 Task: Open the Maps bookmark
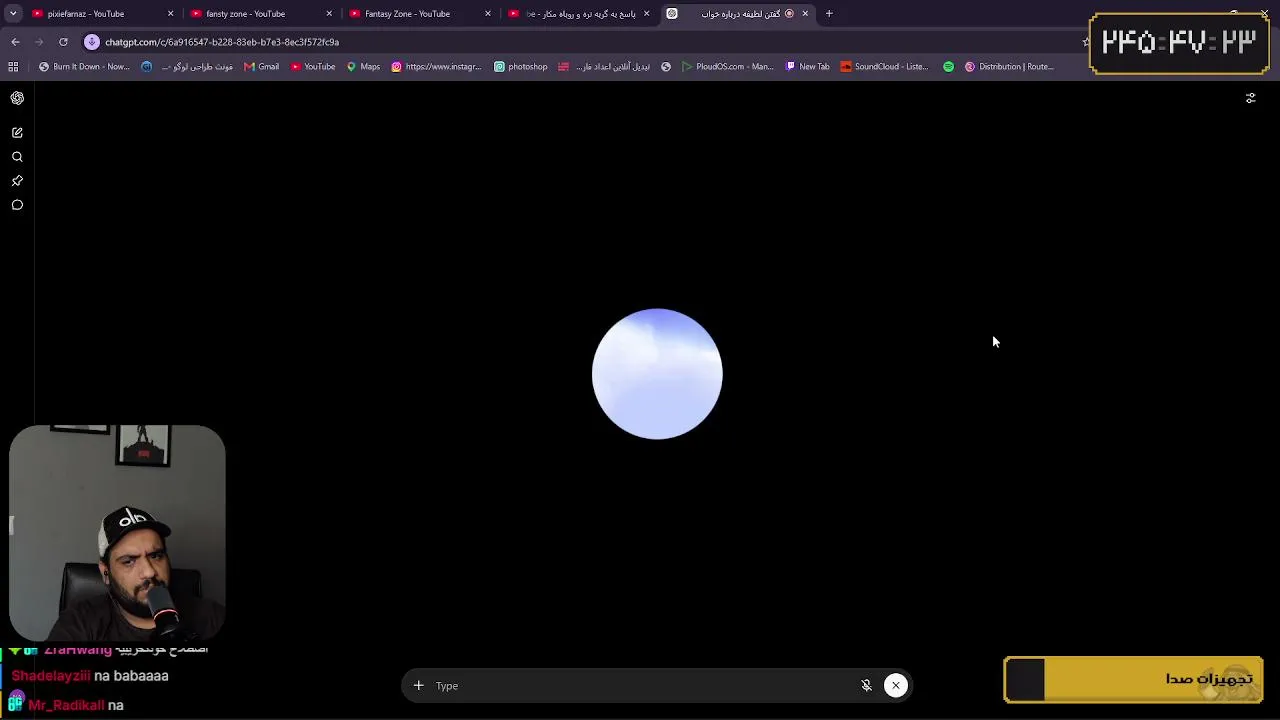coord(363,67)
